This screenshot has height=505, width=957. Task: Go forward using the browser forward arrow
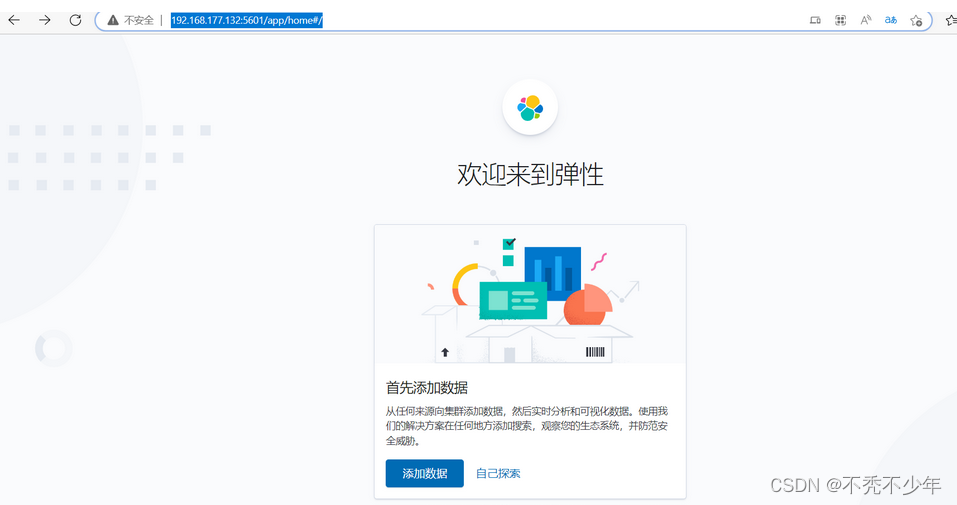(45, 20)
